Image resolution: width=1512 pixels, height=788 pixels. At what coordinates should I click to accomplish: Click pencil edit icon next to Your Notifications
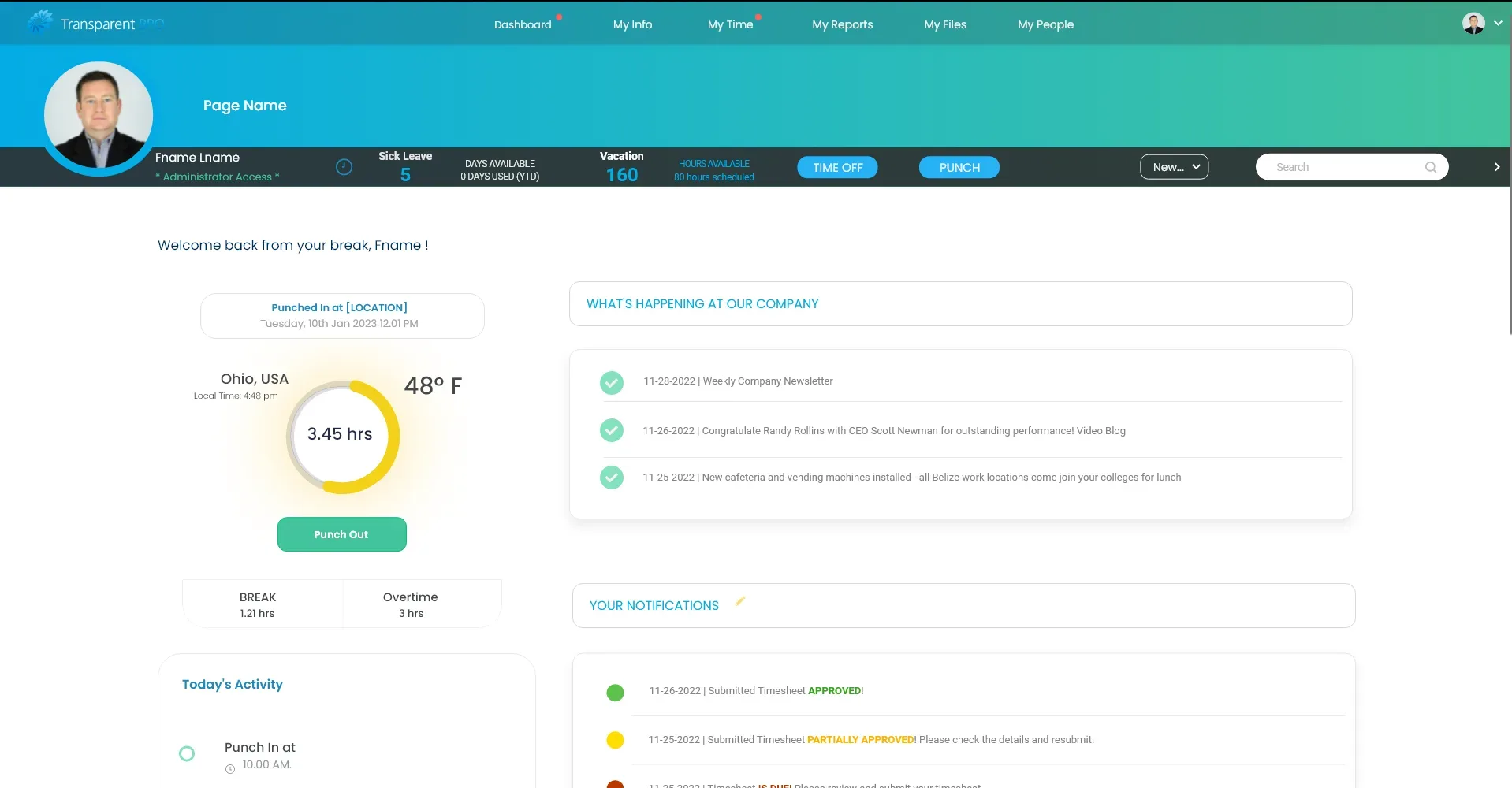(x=739, y=602)
